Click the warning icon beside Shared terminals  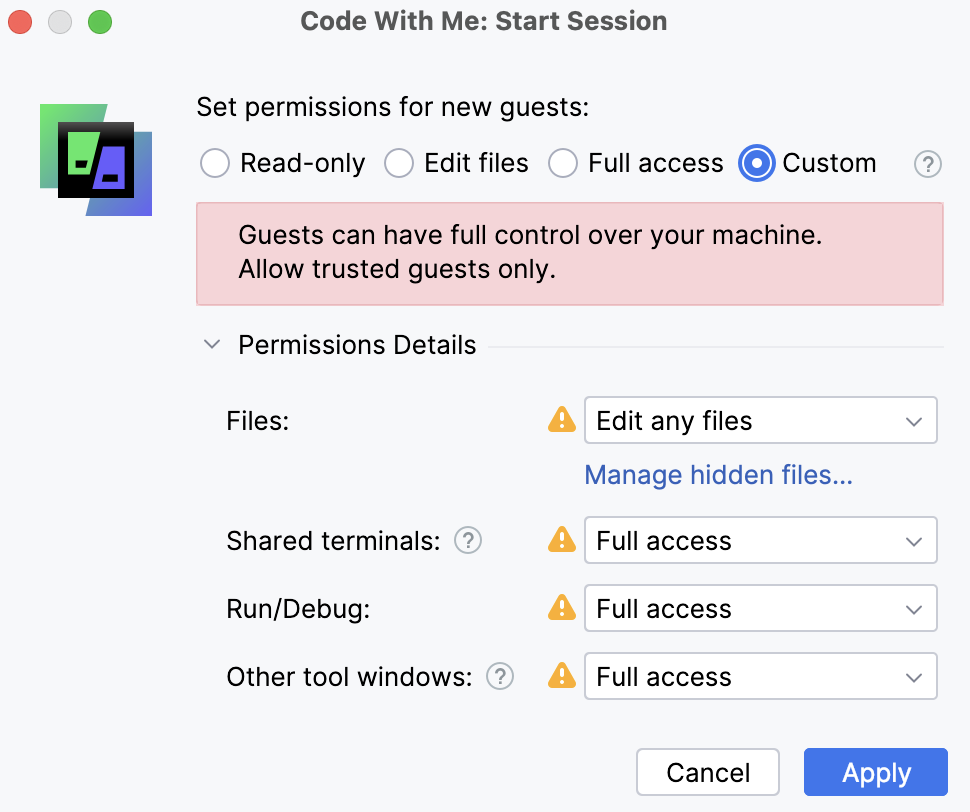tap(561, 540)
